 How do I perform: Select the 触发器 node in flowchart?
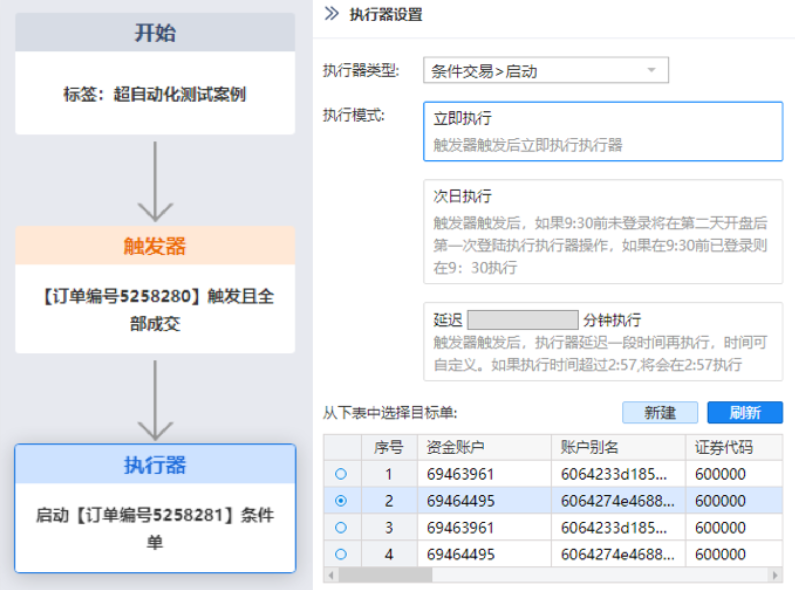(155, 288)
